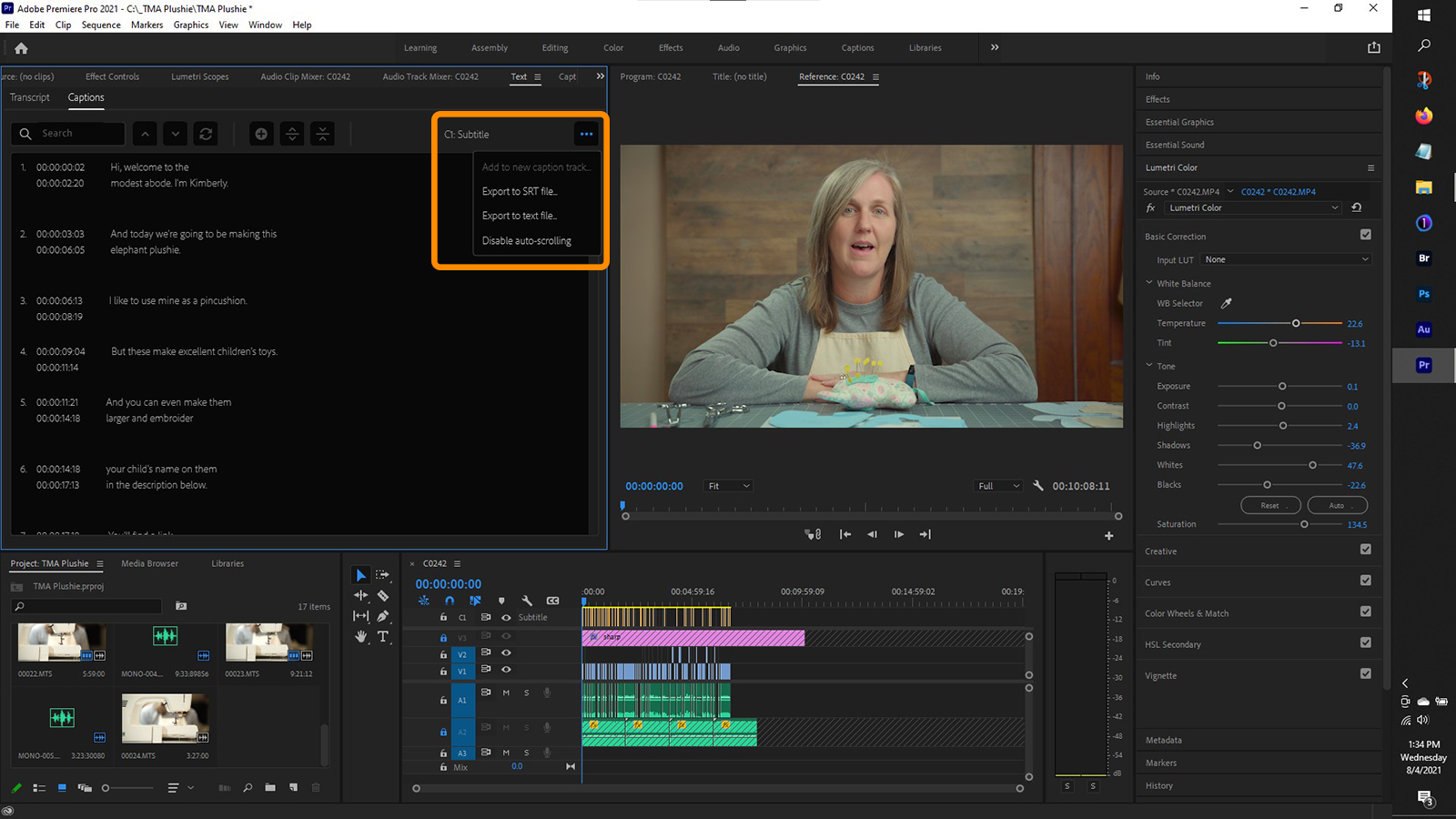Click the Temperature slider handle

coord(1296,323)
